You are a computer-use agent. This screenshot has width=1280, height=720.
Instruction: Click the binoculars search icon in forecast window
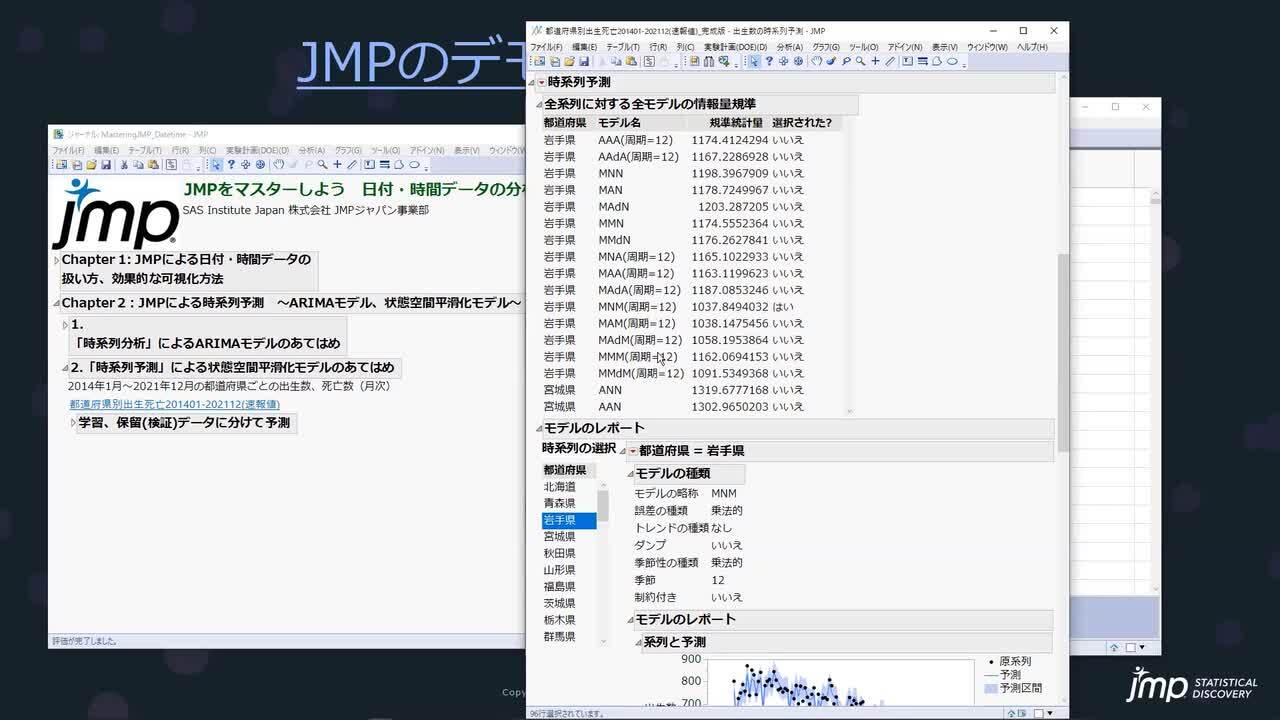tap(709, 61)
